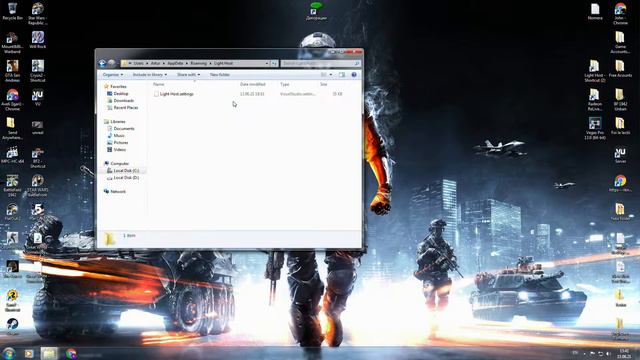Select the Steam desktop icon
640x360 pixels.
coord(12,327)
